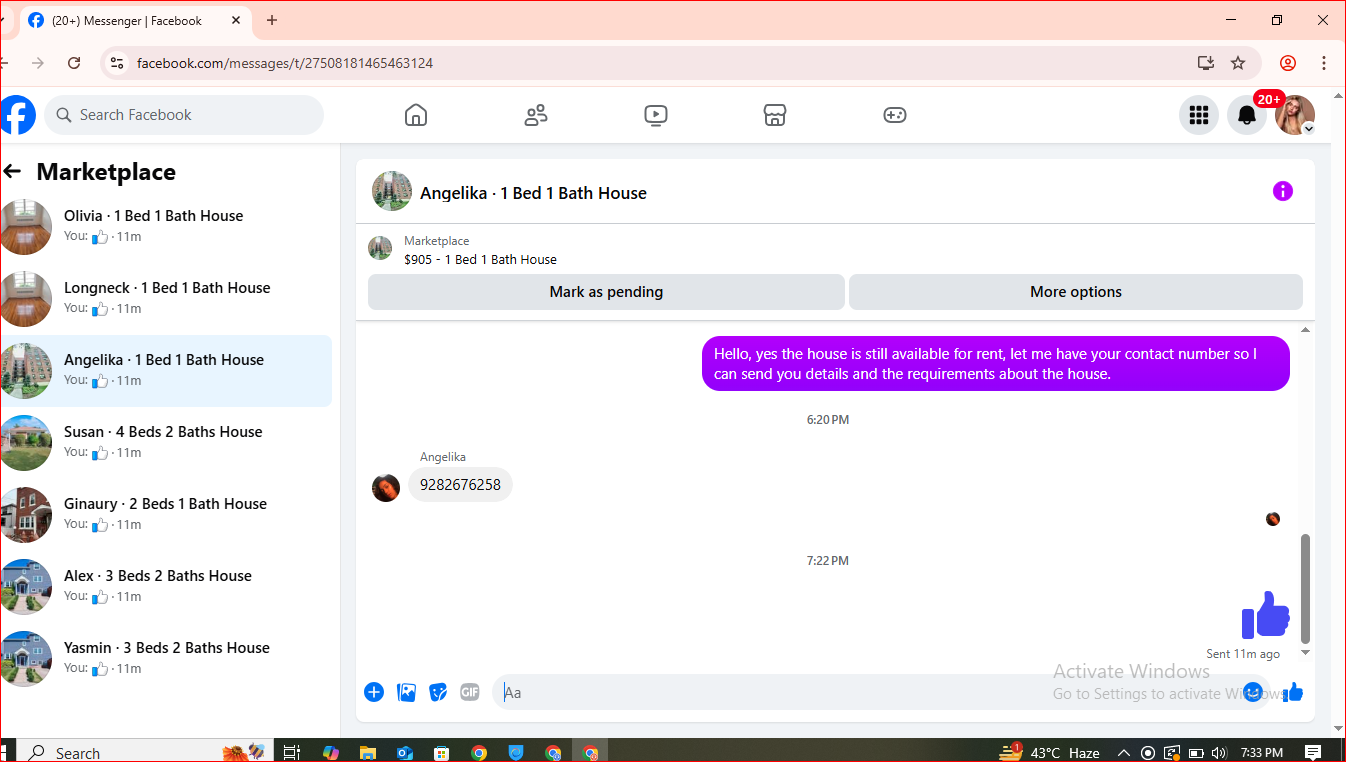This screenshot has height=762, width=1346.
Task: Open the Facebook Home icon
Action: pos(416,115)
